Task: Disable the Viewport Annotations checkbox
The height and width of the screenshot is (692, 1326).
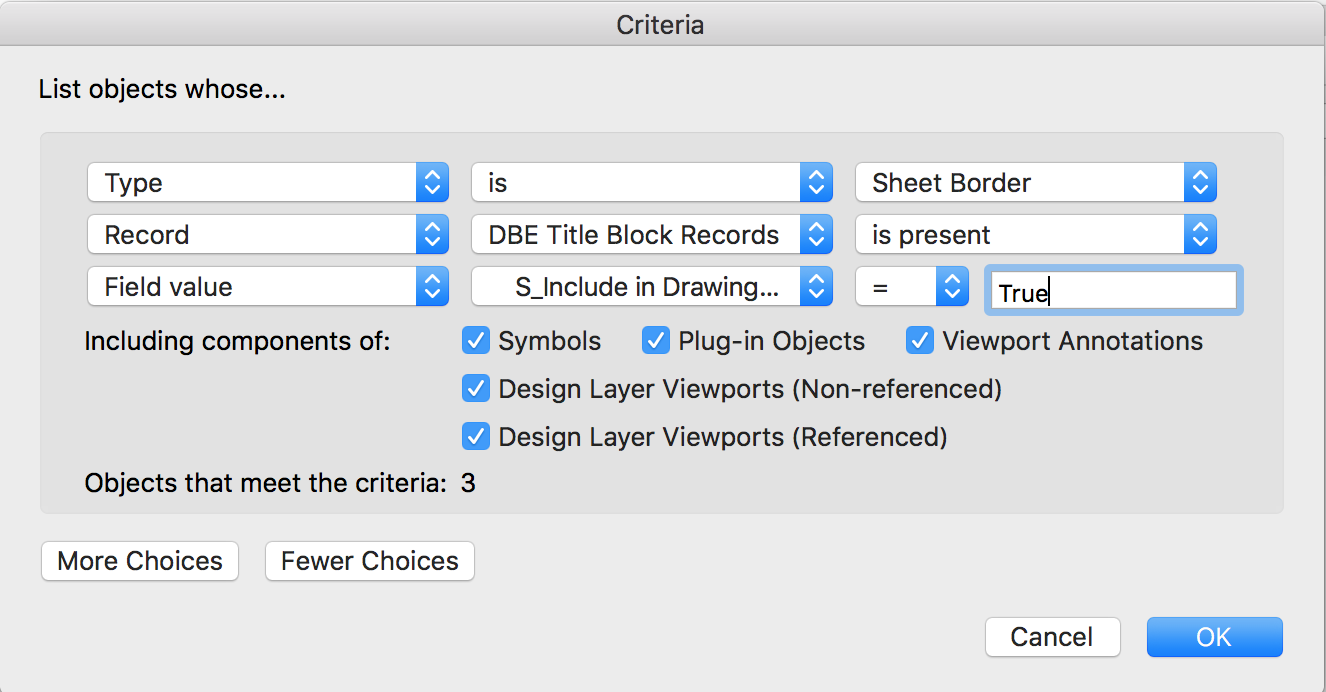Action: pos(920,341)
